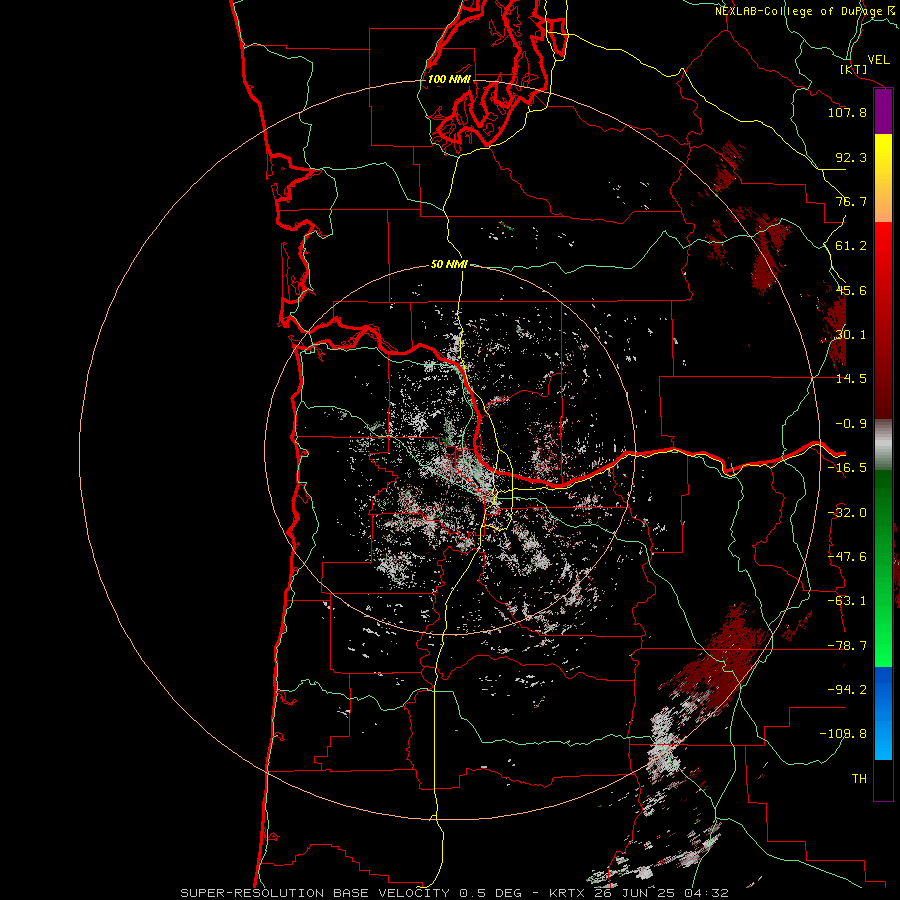Click the -63.1 scale value
Screen dimensions: 900x900
847,601
